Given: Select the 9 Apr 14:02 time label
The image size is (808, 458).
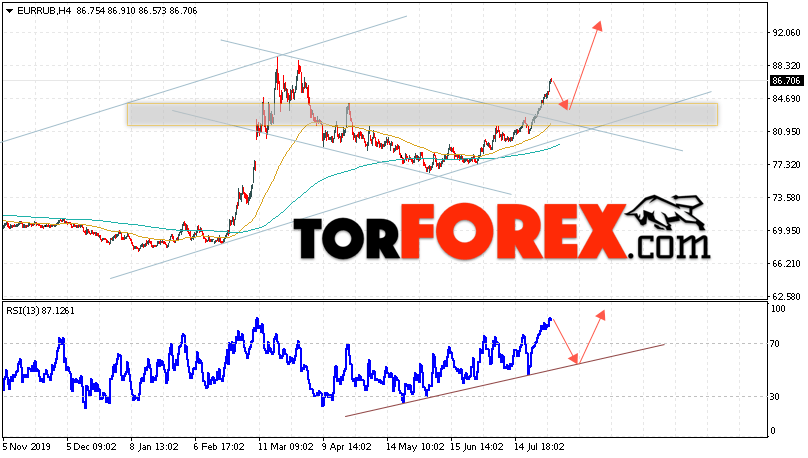Looking at the screenshot, I should pyautogui.click(x=346, y=447).
